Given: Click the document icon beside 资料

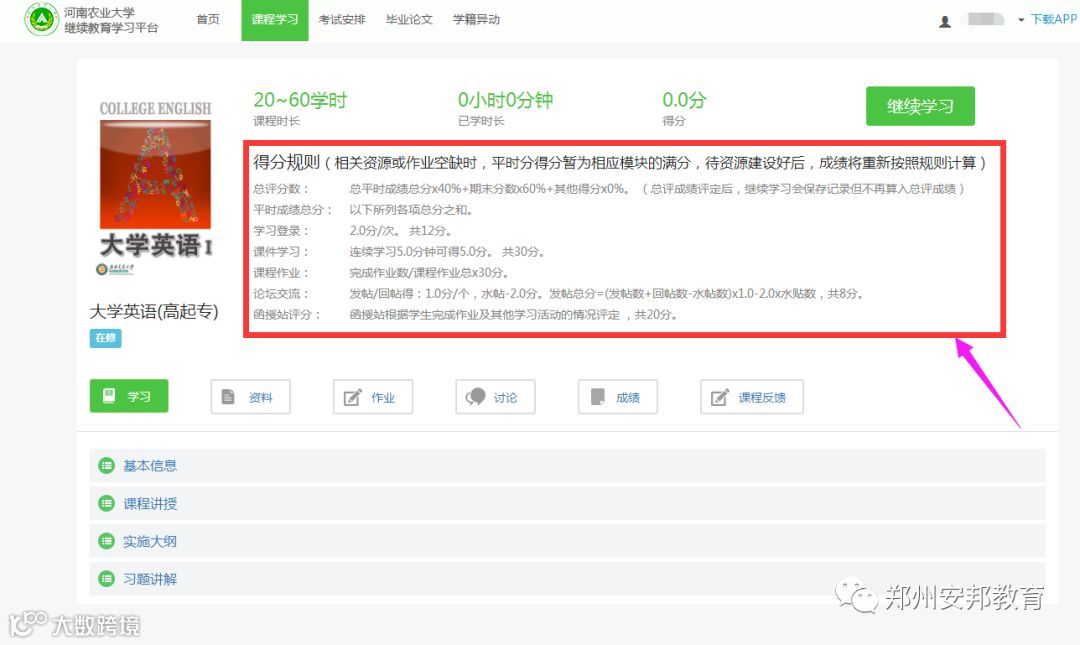Looking at the screenshot, I should [228, 397].
